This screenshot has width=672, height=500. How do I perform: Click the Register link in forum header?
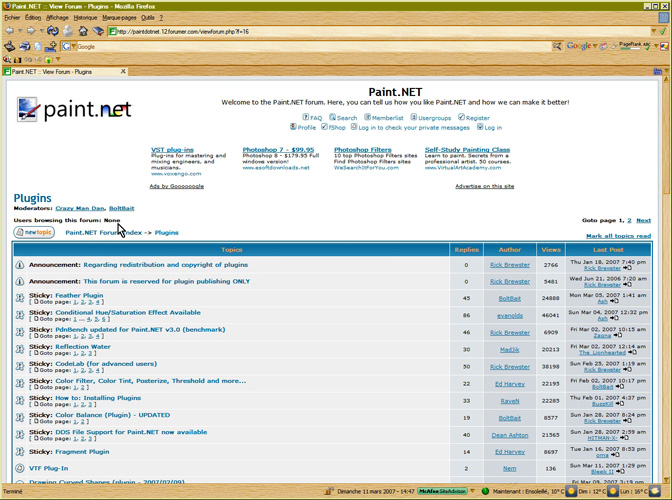tap(477, 118)
